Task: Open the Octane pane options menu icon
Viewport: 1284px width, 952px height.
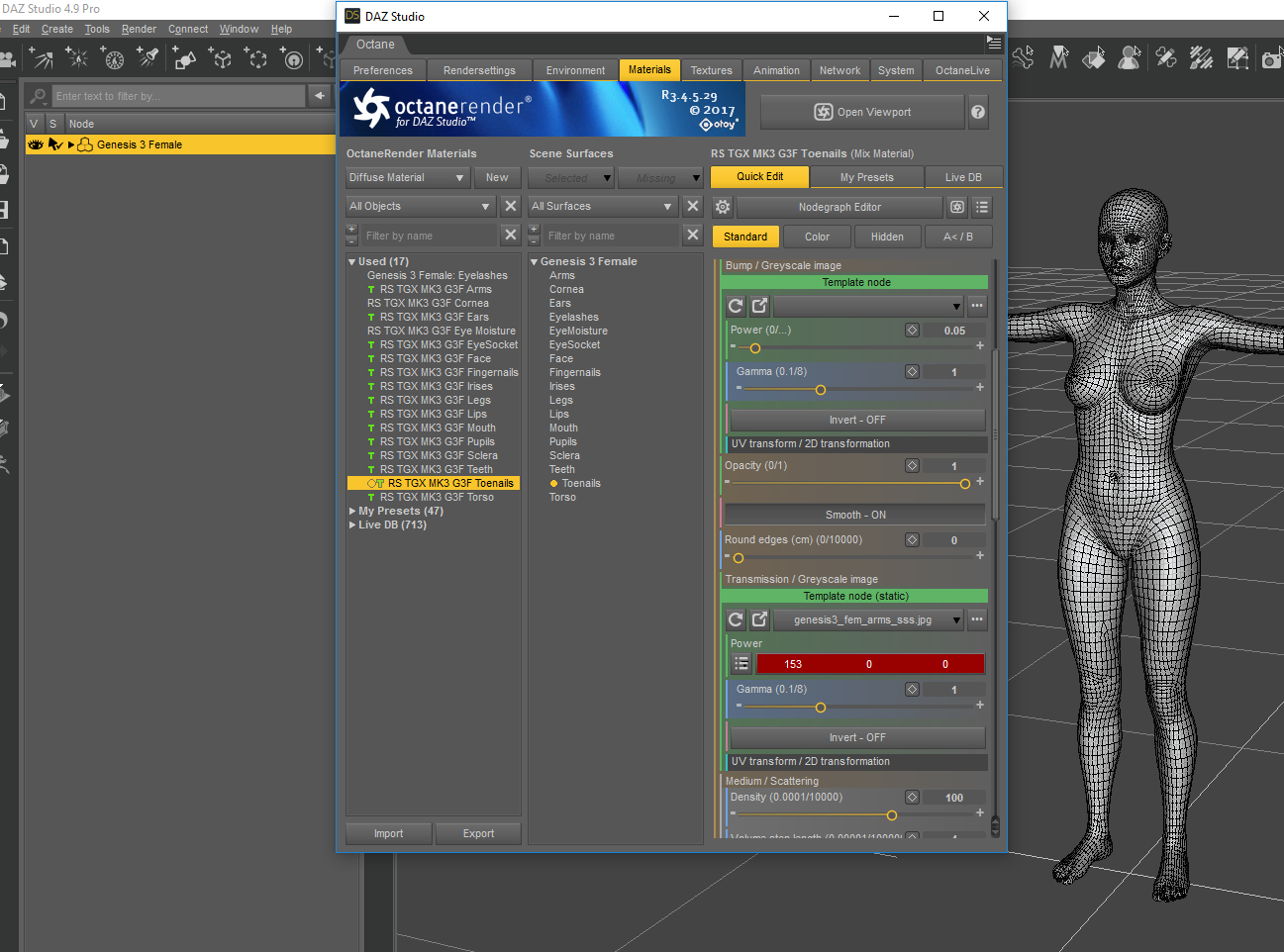Action: point(994,44)
